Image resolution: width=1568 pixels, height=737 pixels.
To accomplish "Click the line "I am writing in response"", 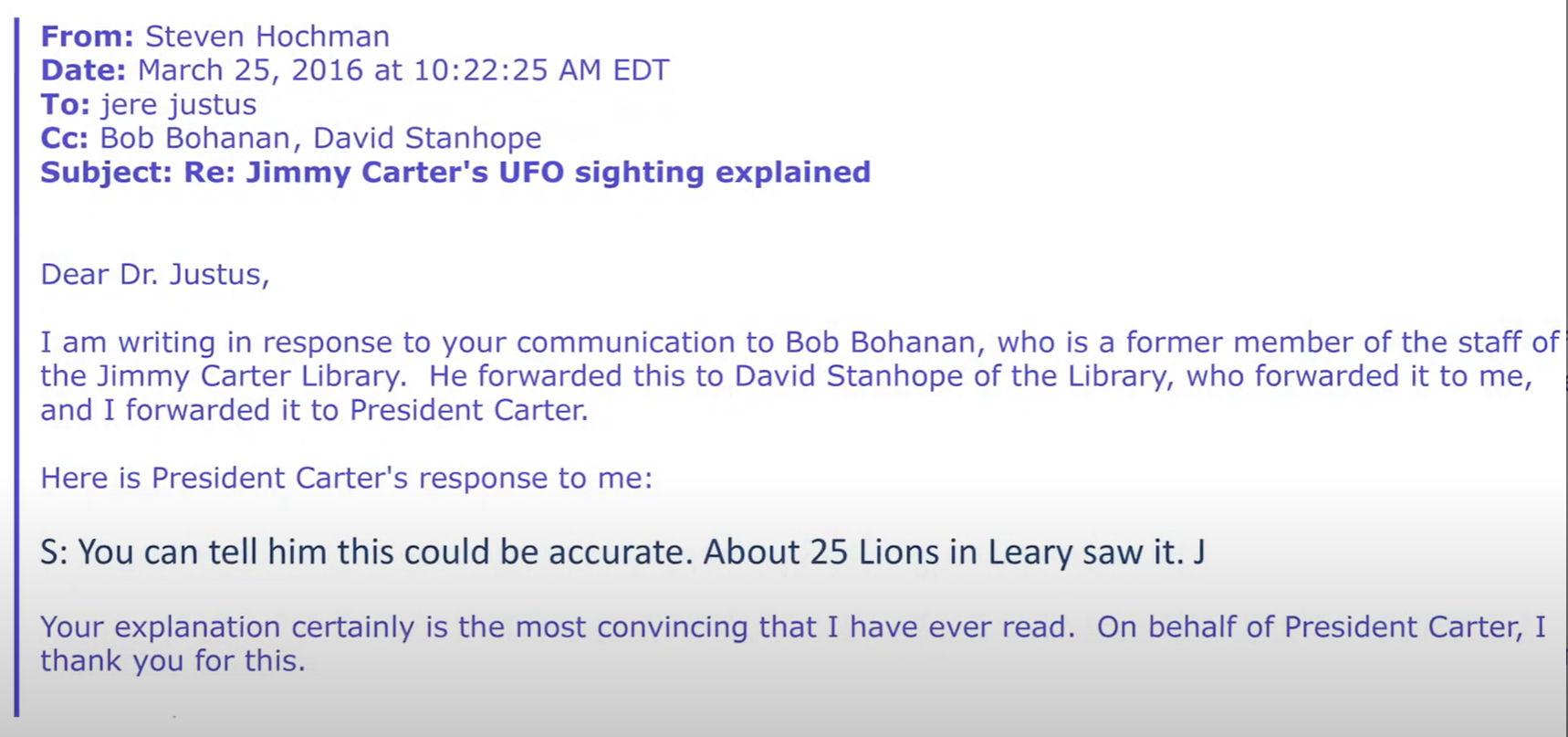I will tap(800, 342).
